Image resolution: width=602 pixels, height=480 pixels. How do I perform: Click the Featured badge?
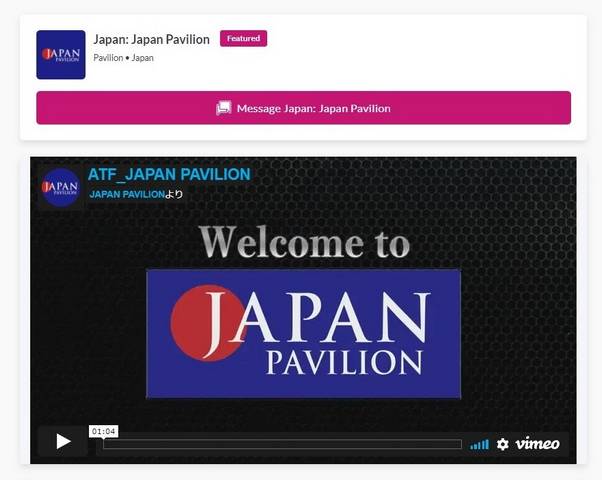[x=243, y=38]
